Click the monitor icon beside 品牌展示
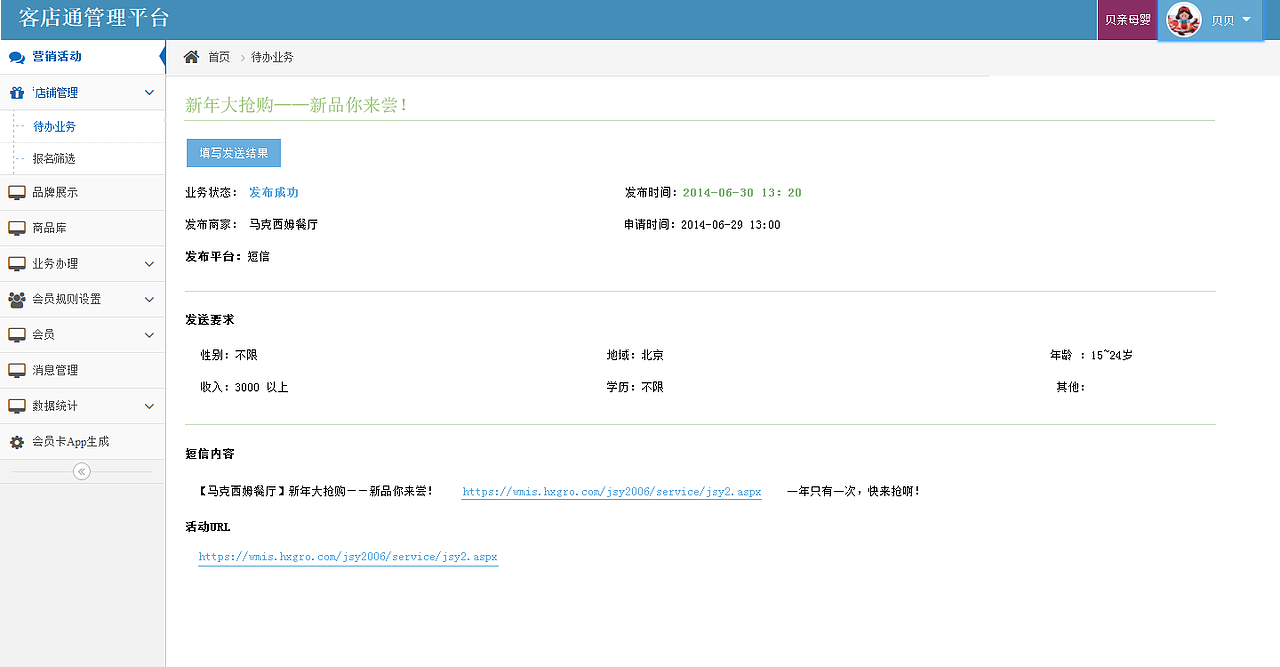 [x=16, y=193]
